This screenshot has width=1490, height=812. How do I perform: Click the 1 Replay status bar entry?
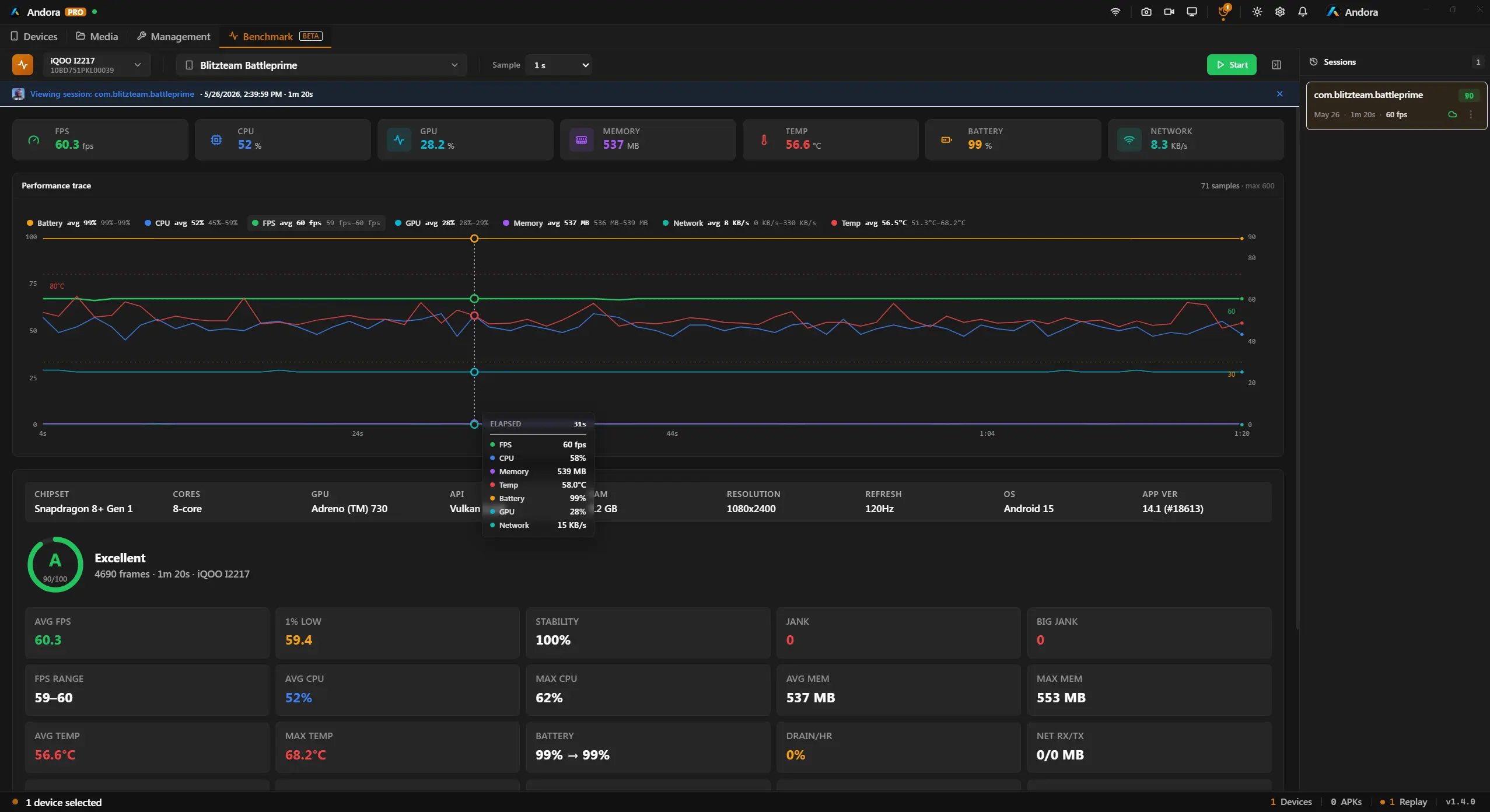point(1404,802)
